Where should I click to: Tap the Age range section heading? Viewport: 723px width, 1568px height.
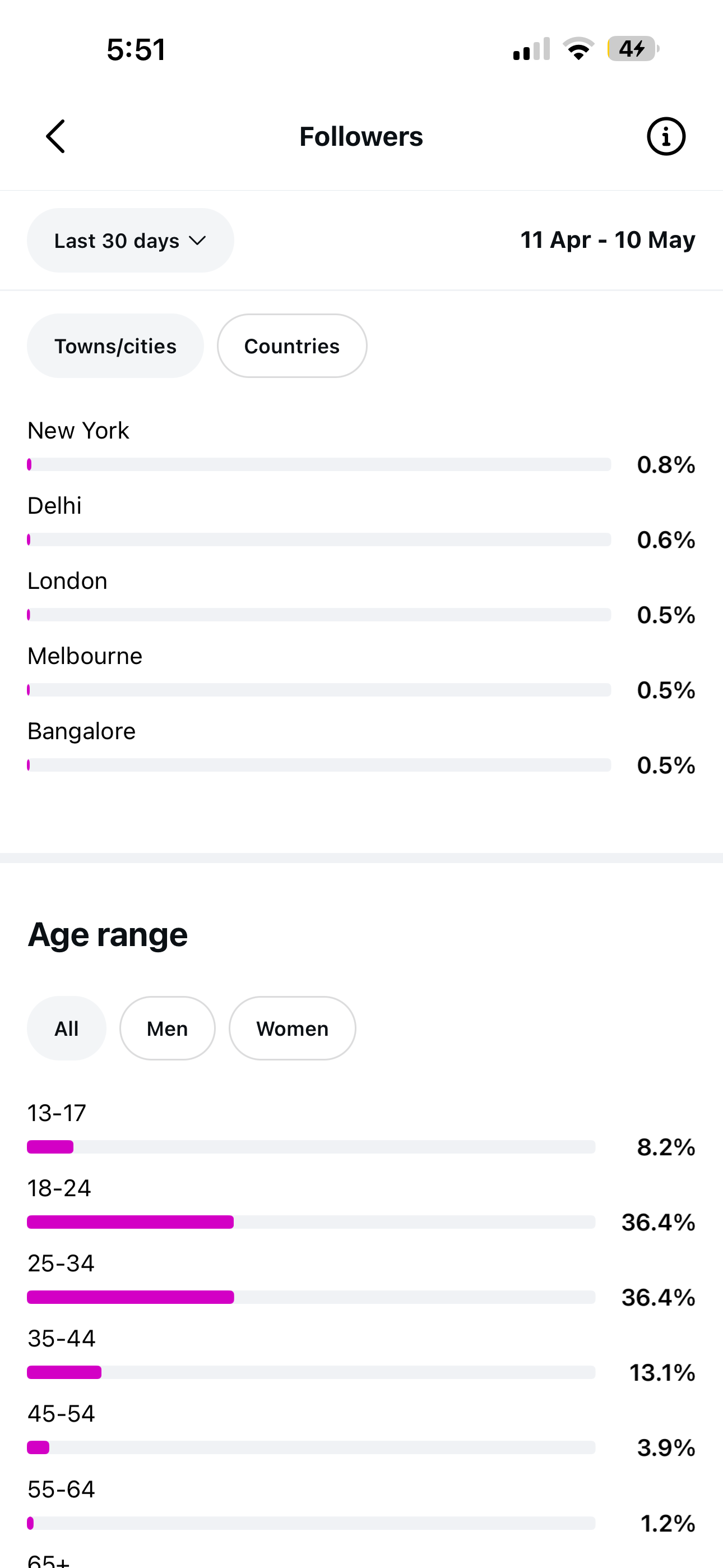108,935
